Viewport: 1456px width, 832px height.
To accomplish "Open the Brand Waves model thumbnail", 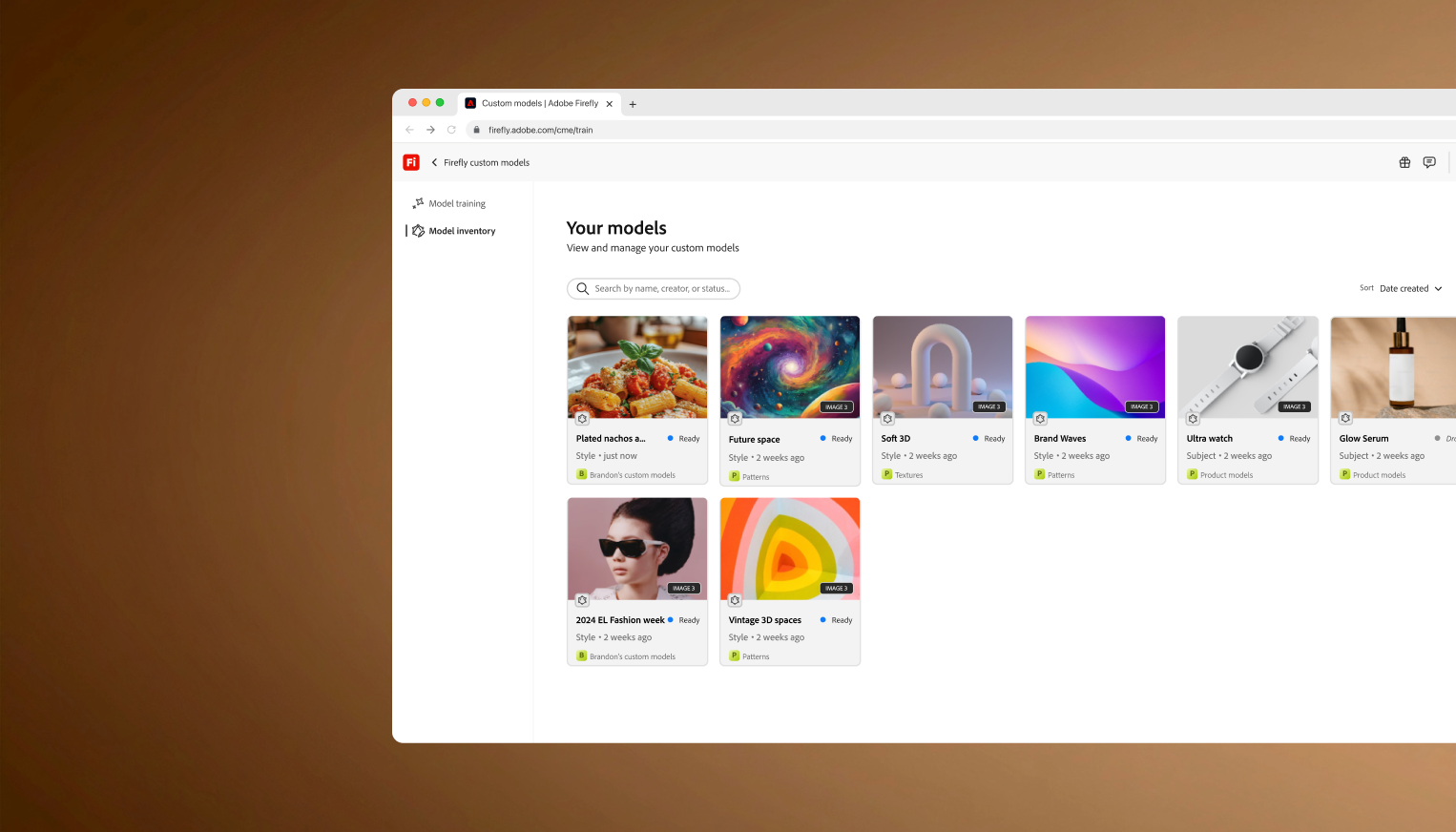I will pos(1094,366).
